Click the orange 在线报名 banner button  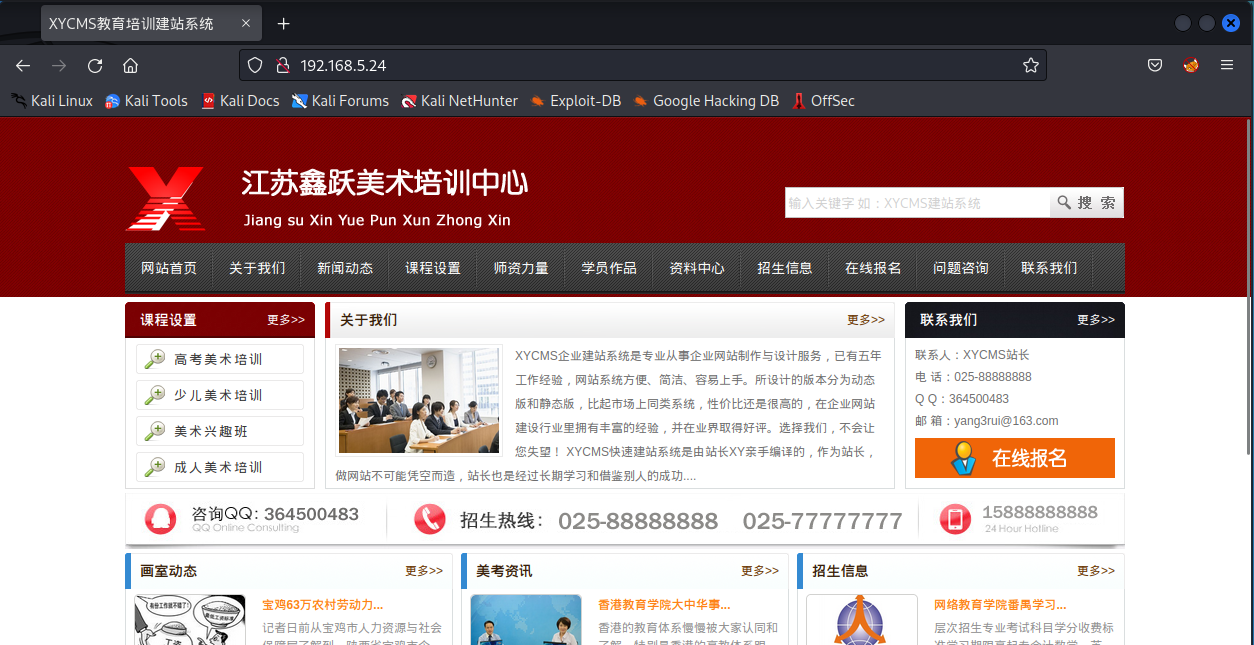tap(1015, 458)
